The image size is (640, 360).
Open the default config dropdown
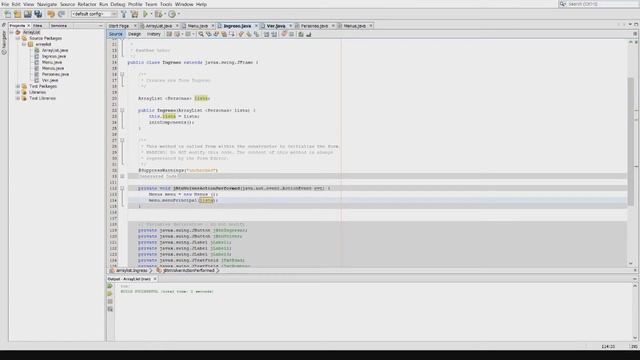(94, 14)
